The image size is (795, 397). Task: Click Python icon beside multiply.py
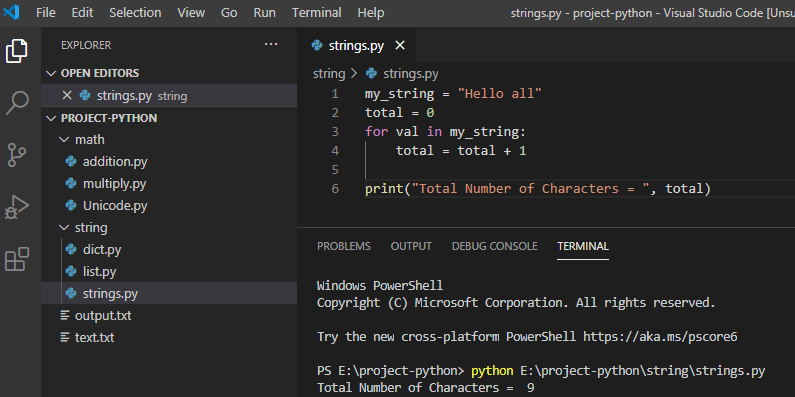click(71, 184)
